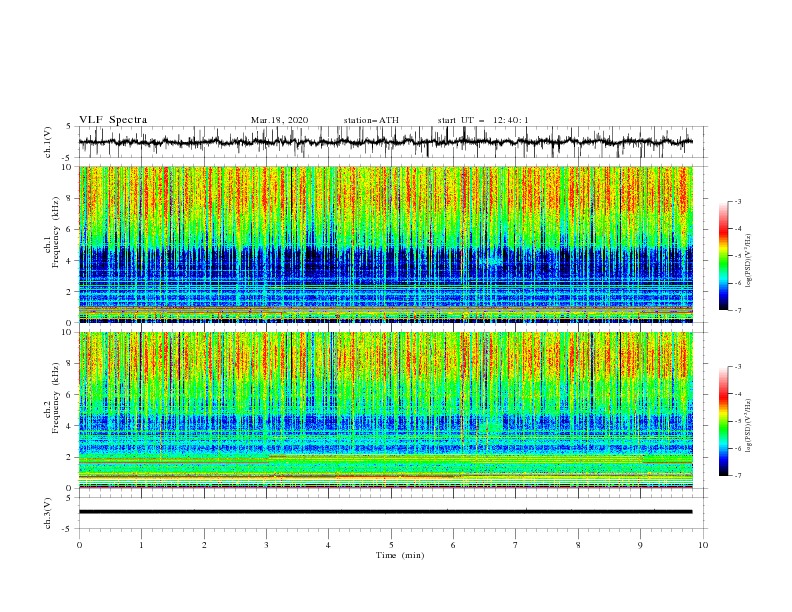Viewport: 792px width, 612px height.
Task: Click the ch.2 spectrogram plot
Action: (x=385, y=410)
